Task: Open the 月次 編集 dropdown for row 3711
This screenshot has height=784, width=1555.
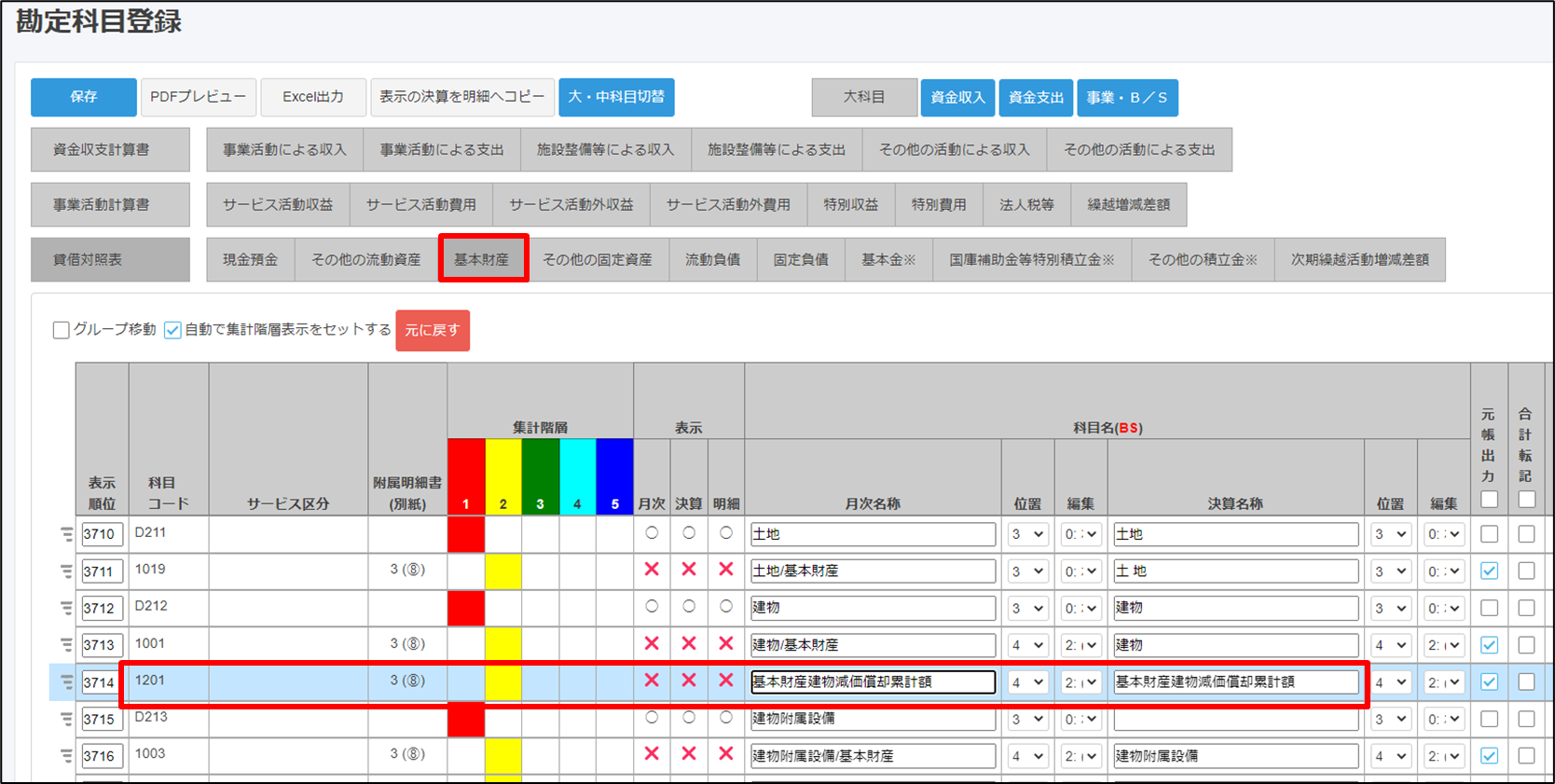Action: click(x=1080, y=571)
